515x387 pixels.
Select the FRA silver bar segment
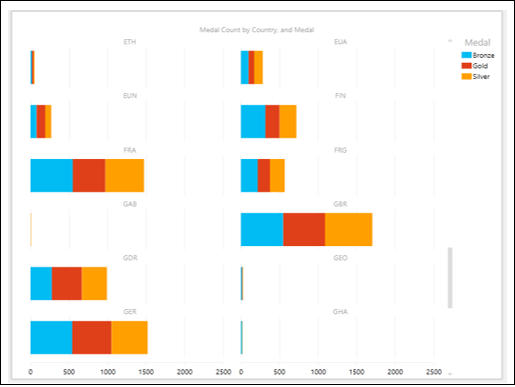124,175
